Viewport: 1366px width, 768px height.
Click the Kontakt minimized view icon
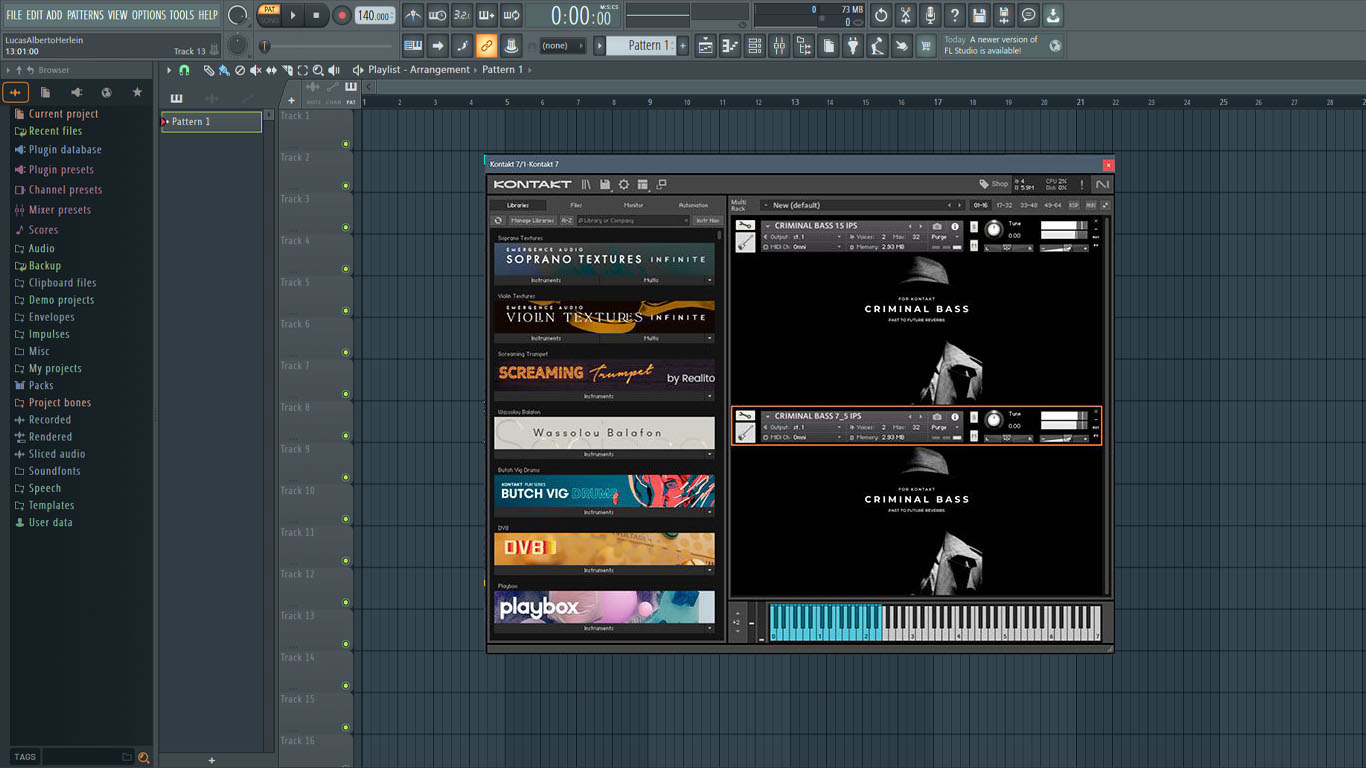pyautogui.click(x=661, y=184)
